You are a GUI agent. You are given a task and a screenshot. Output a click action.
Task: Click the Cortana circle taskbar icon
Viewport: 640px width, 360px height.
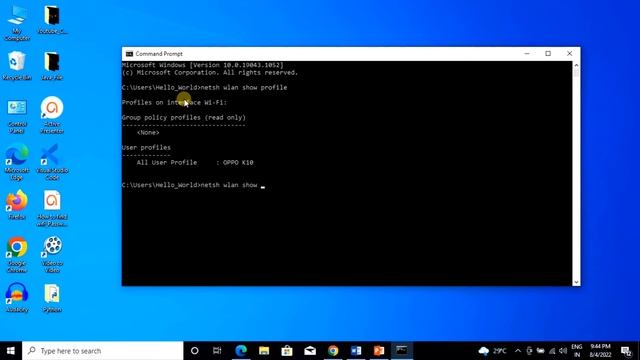(195, 351)
